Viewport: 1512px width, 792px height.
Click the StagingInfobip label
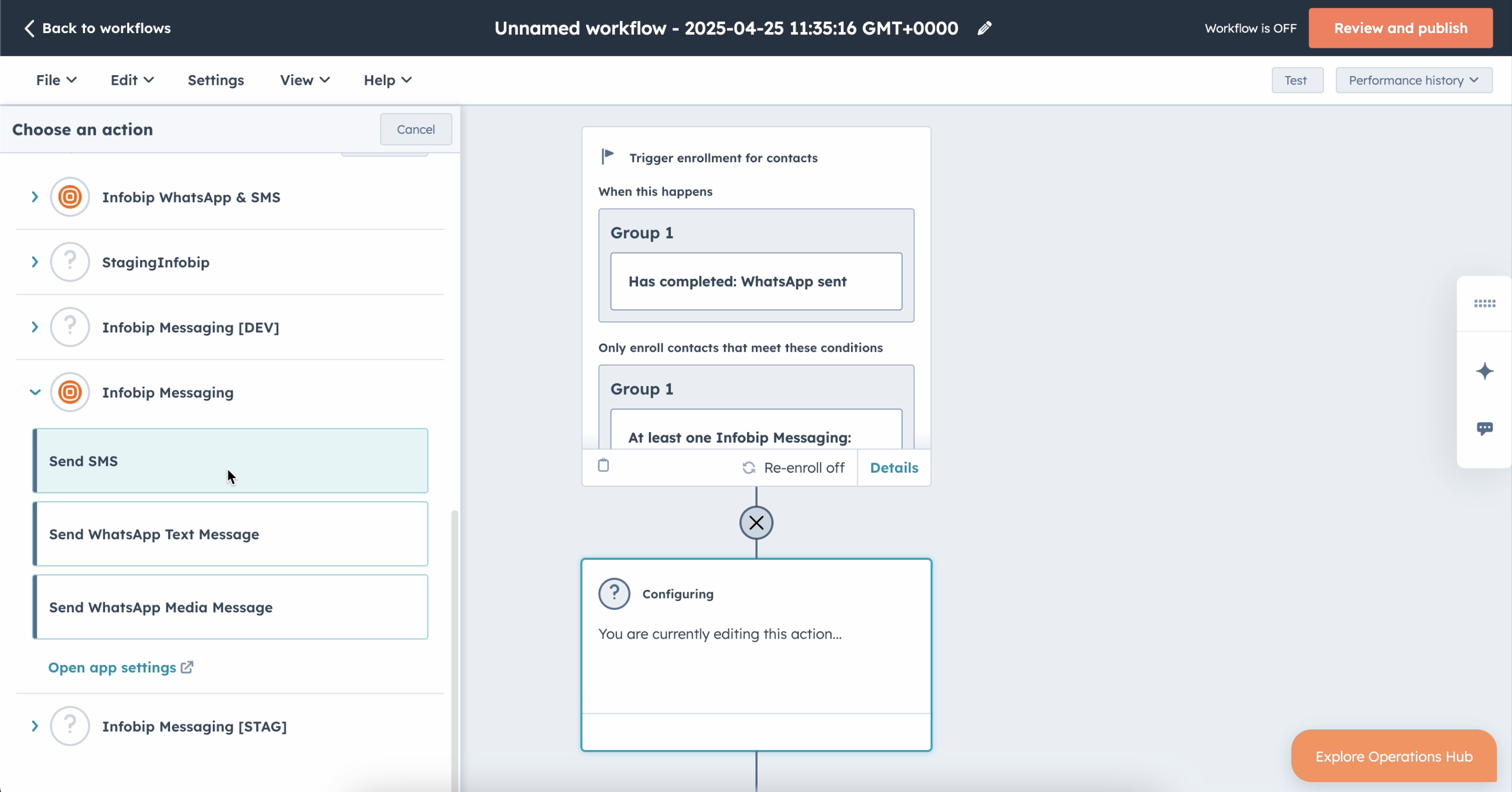155,263
